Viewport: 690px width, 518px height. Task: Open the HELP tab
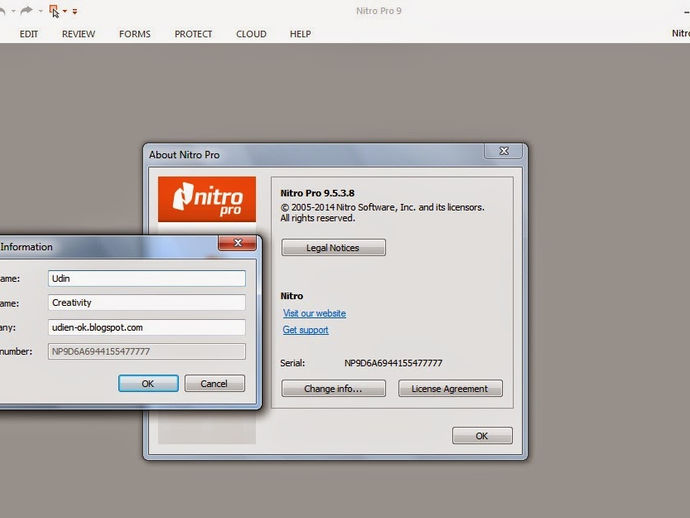(x=301, y=34)
